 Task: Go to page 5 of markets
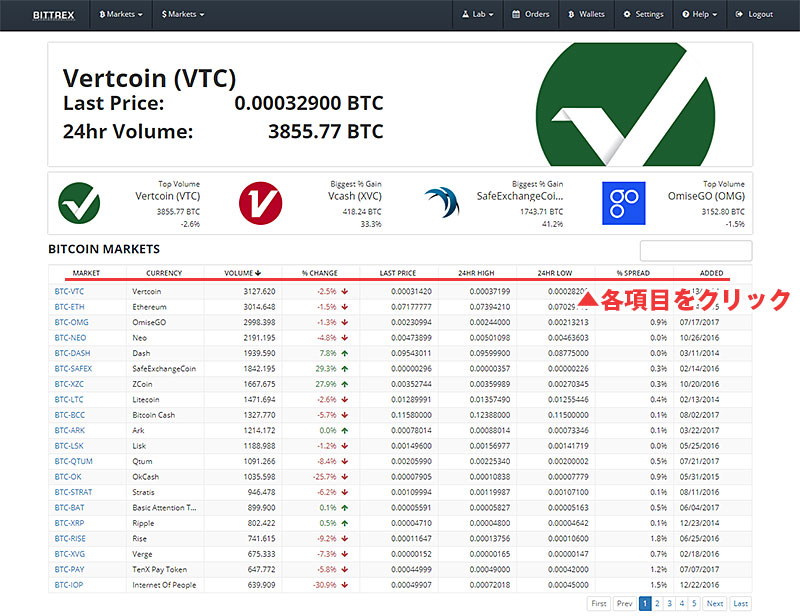coord(694,603)
